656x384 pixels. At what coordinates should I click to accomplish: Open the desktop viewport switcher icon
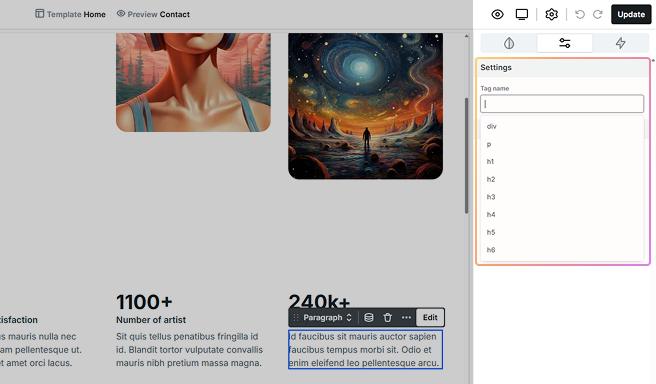point(522,15)
